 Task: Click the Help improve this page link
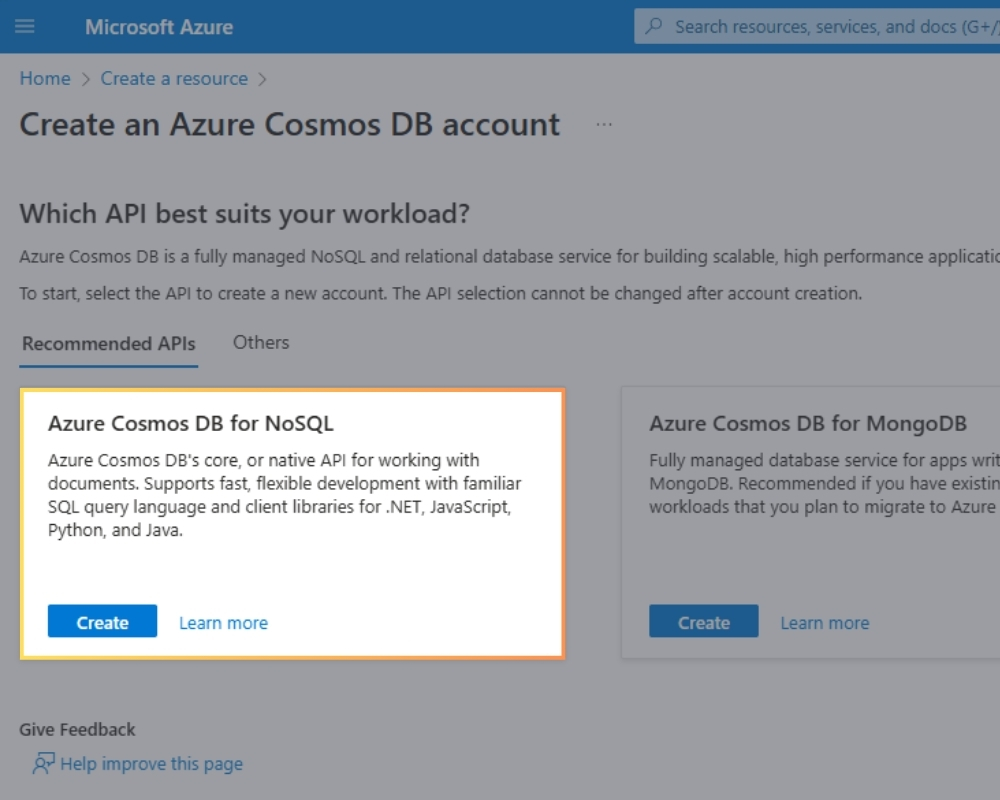pos(151,764)
